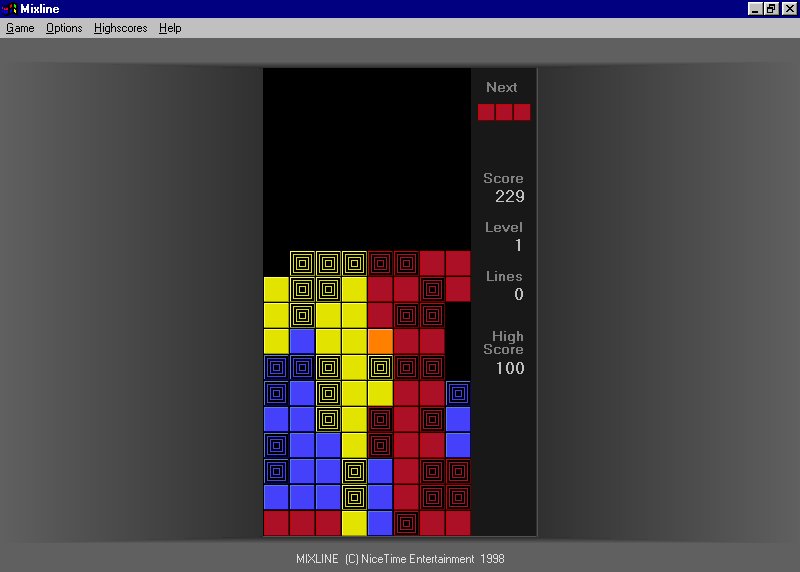Click the MIXLINE NiceTime Entertainment 1998 copyright text
The height and width of the screenshot is (572, 800).
coord(400,559)
